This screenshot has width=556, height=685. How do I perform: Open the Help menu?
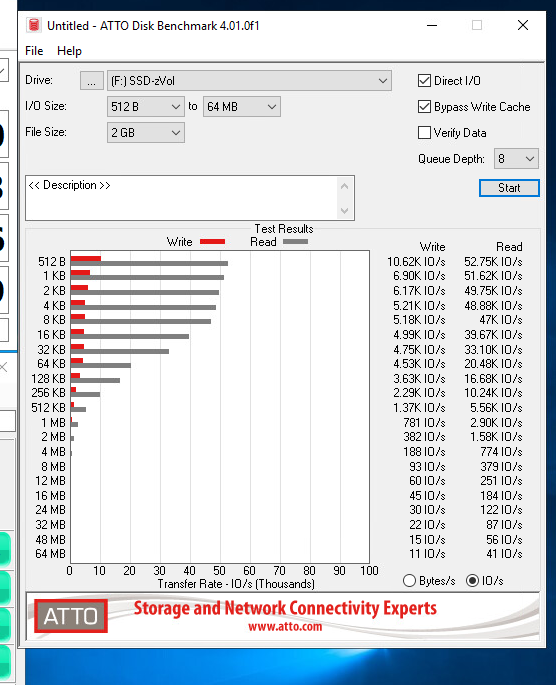point(69,51)
